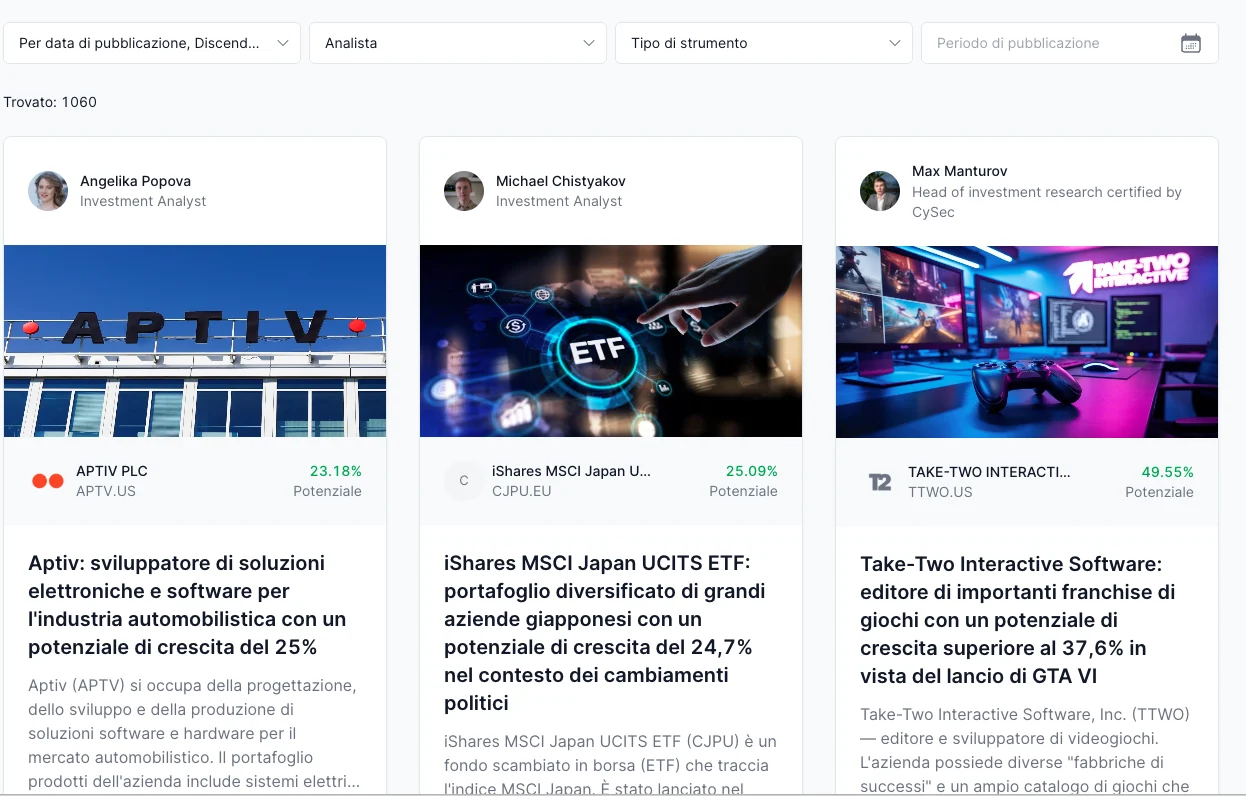Click the Angelika Popova analyst name

coord(135,181)
